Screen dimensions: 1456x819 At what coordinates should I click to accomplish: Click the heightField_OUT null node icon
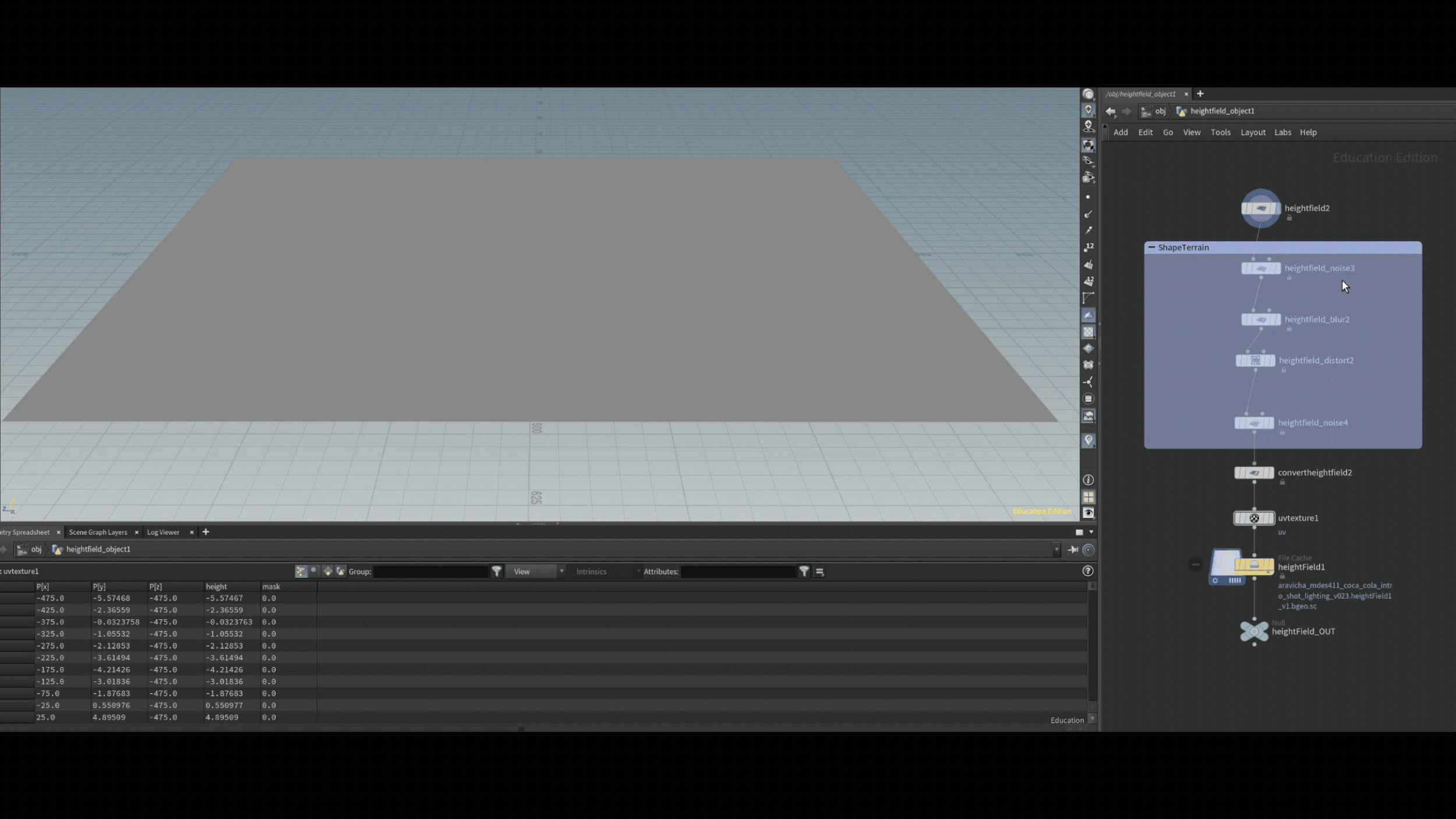pos(1254,631)
